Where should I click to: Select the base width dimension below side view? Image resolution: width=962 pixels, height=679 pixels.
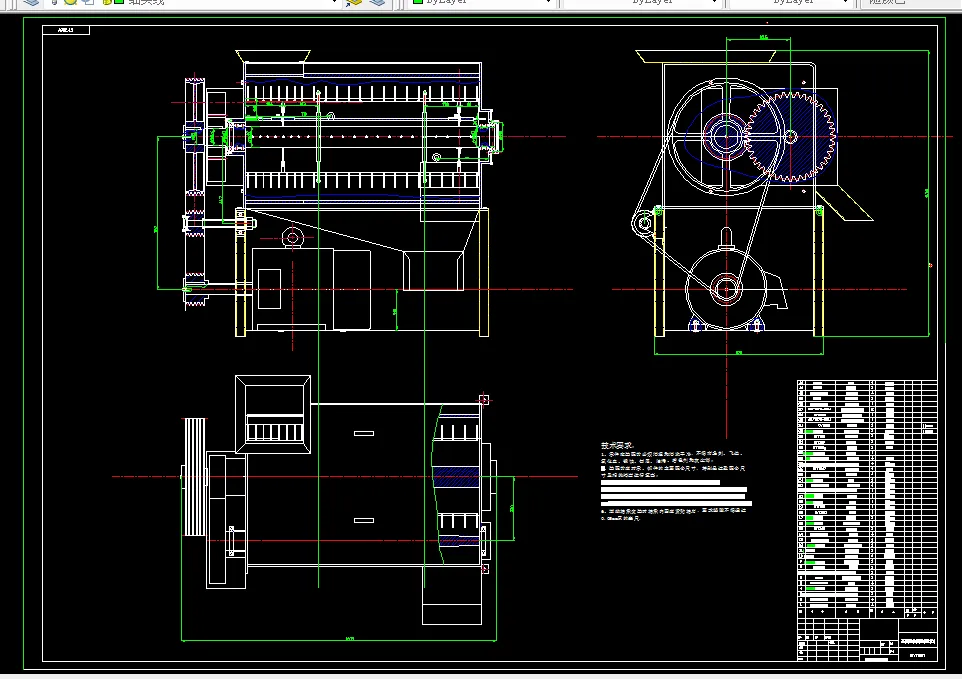pyautogui.click(x=739, y=353)
